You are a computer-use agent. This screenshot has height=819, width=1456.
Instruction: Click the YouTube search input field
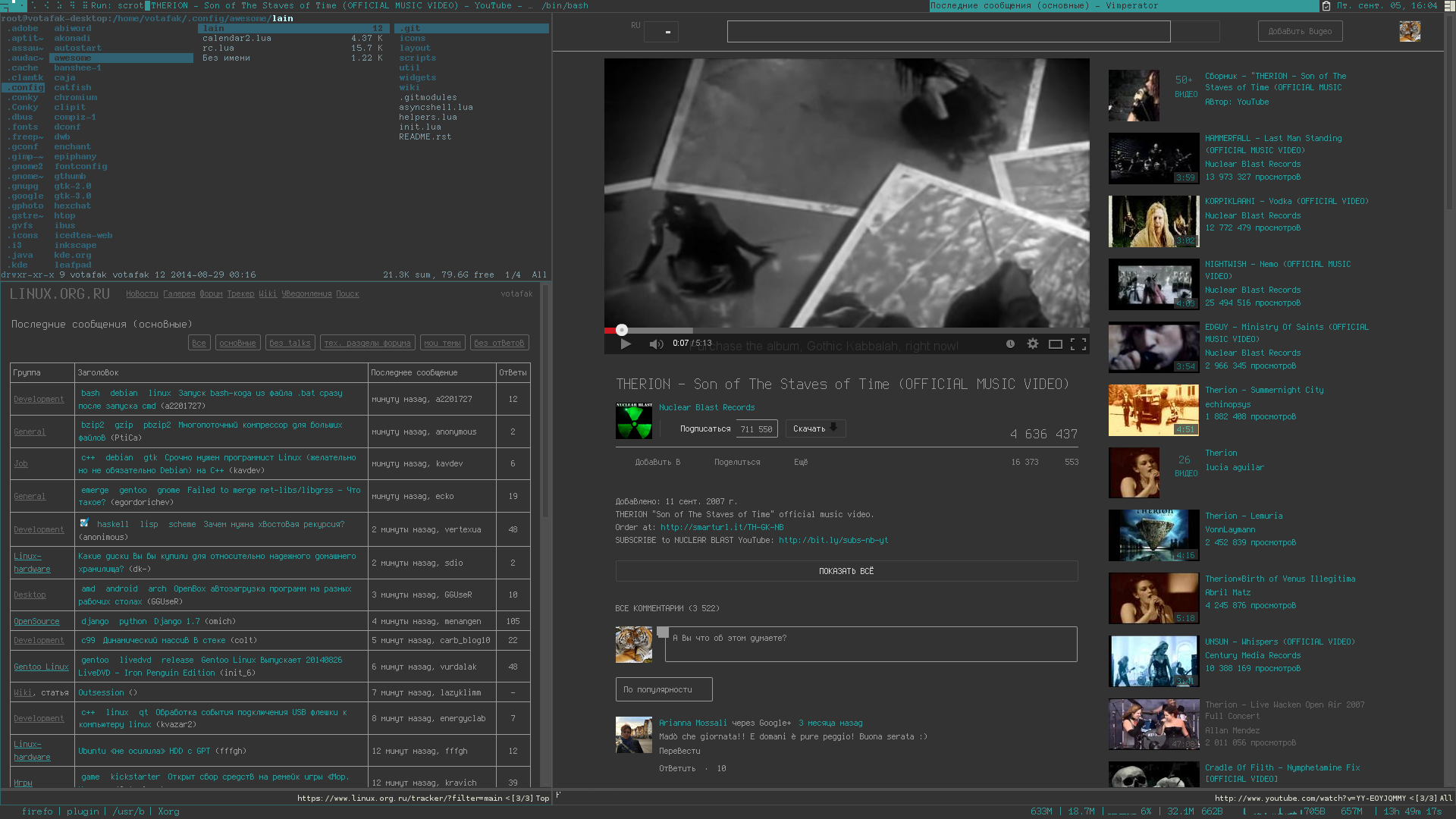(x=949, y=31)
